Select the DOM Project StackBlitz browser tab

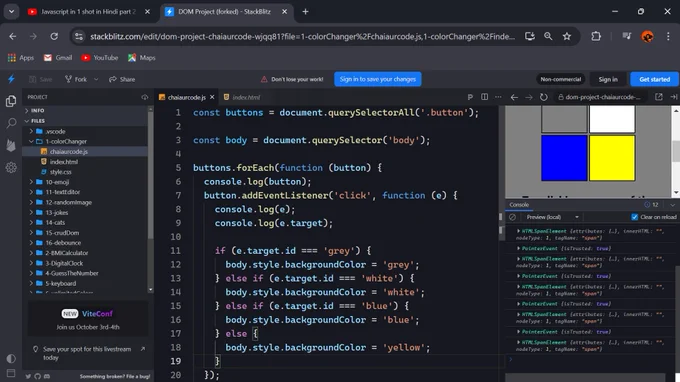point(225,12)
